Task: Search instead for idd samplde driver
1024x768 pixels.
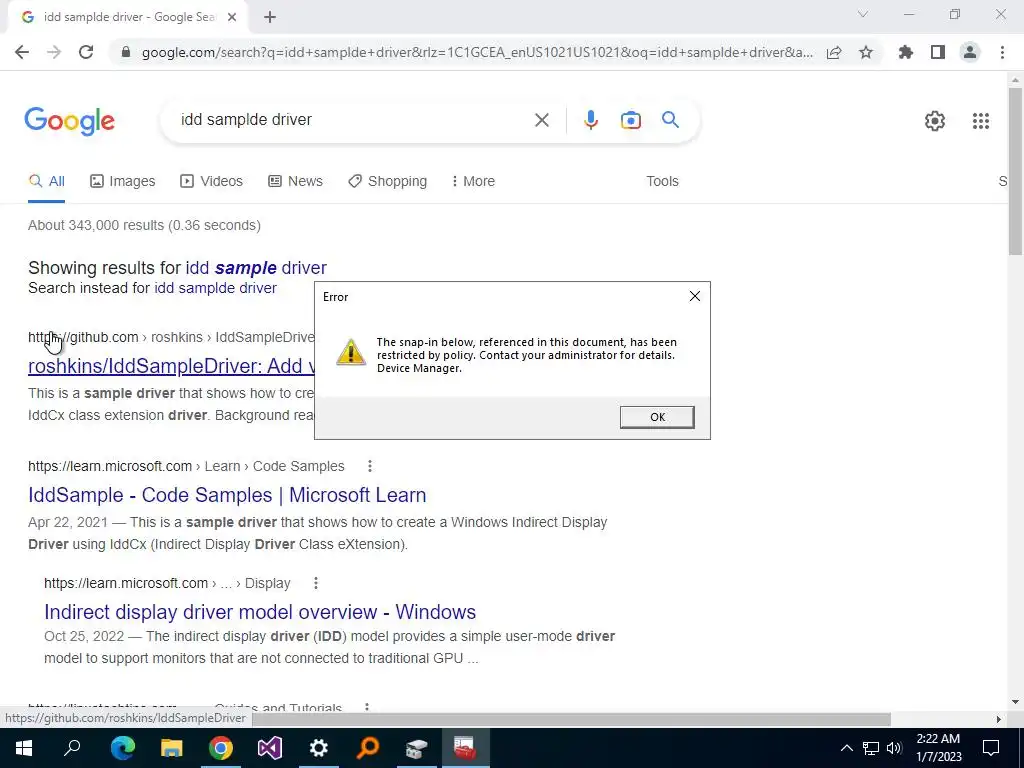Action: point(216,288)
